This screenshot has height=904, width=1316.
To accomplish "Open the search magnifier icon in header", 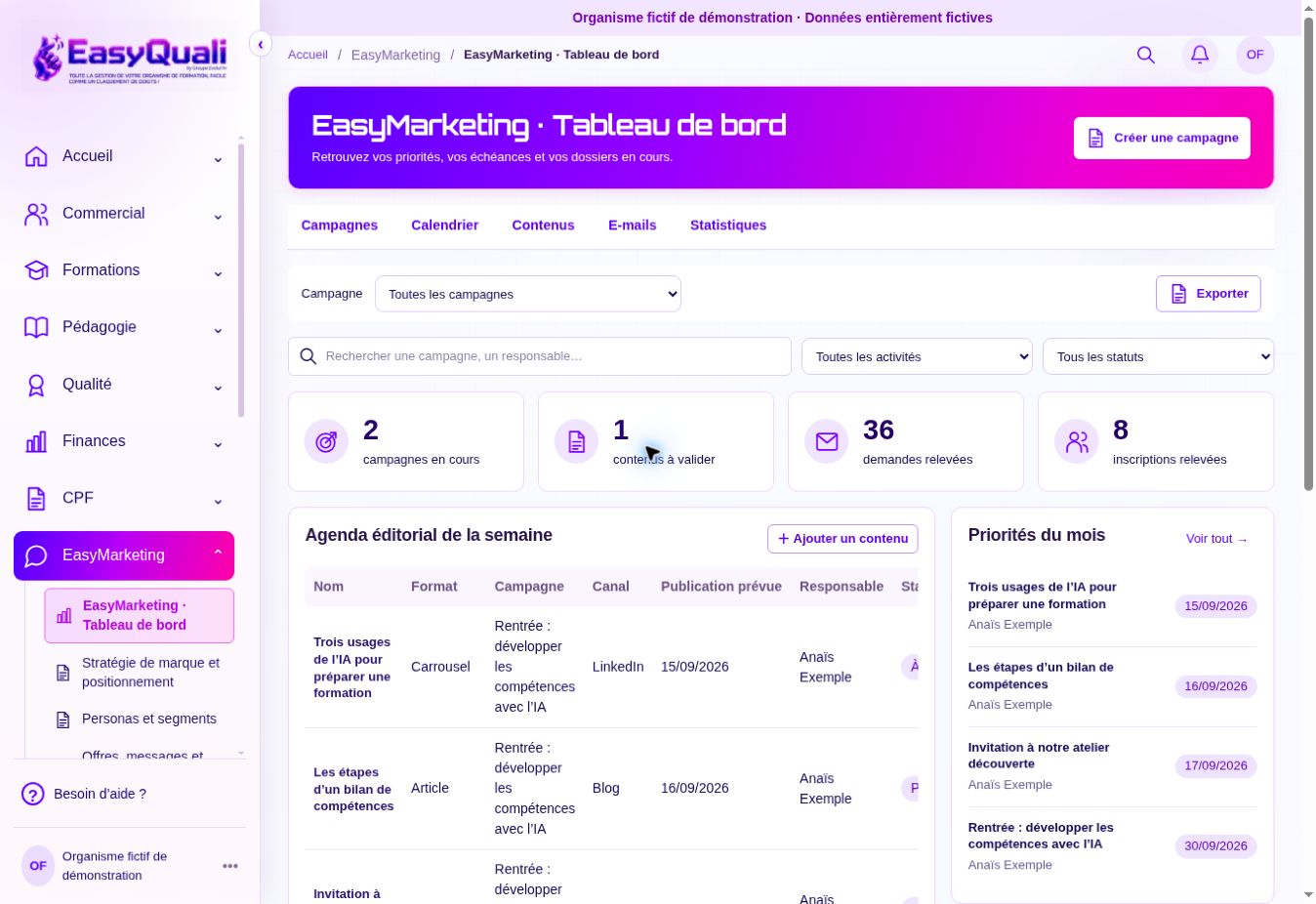I will click(1146, 55).
